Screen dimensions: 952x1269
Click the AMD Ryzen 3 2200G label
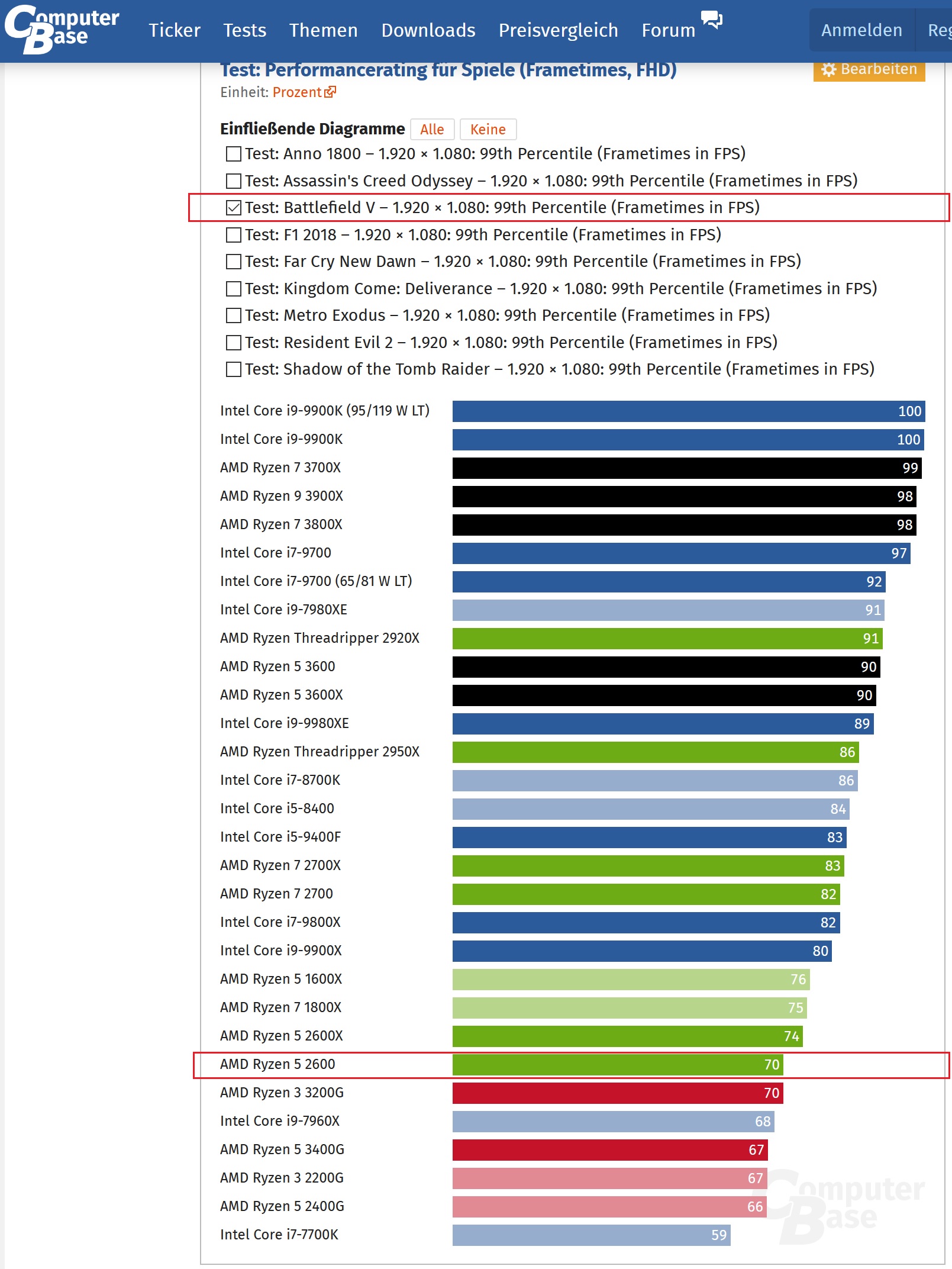click(x=282, y=1178)
